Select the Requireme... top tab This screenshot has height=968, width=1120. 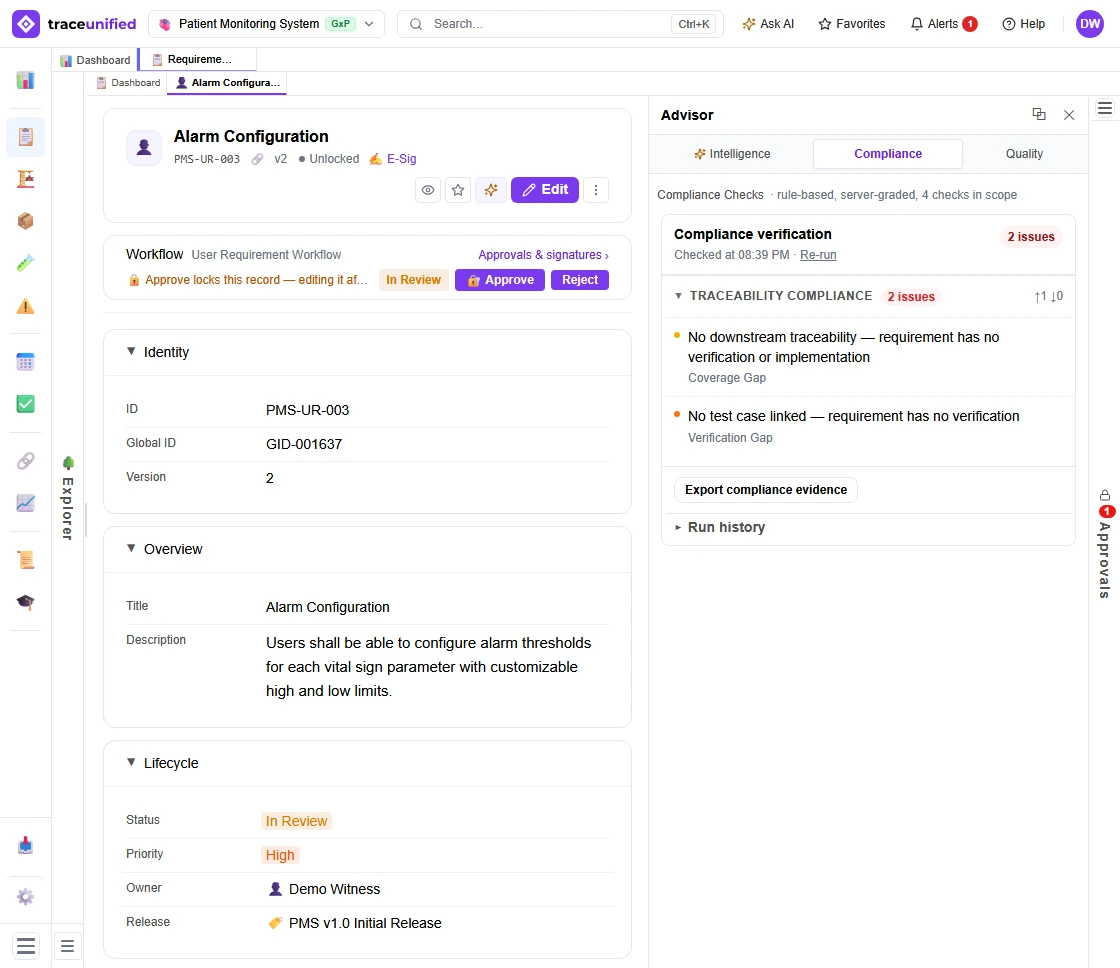click(198, 59)
